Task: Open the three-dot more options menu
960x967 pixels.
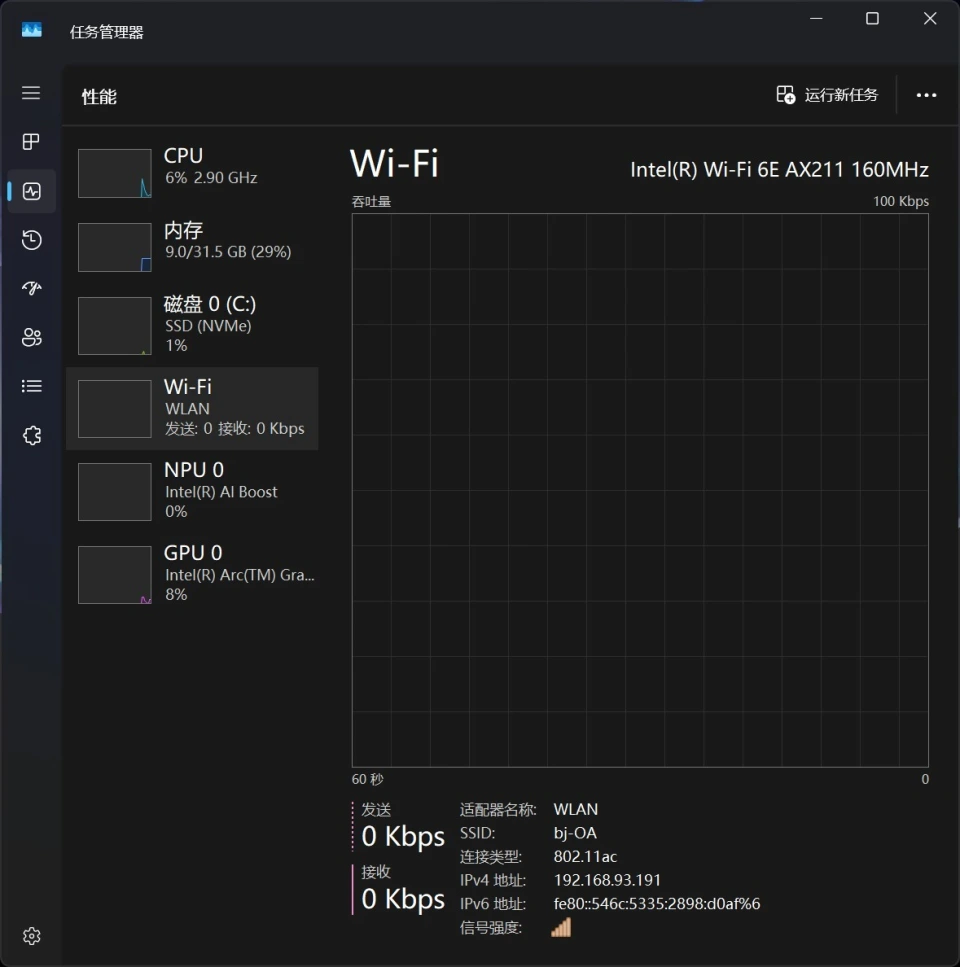Action: click(926, 95)
